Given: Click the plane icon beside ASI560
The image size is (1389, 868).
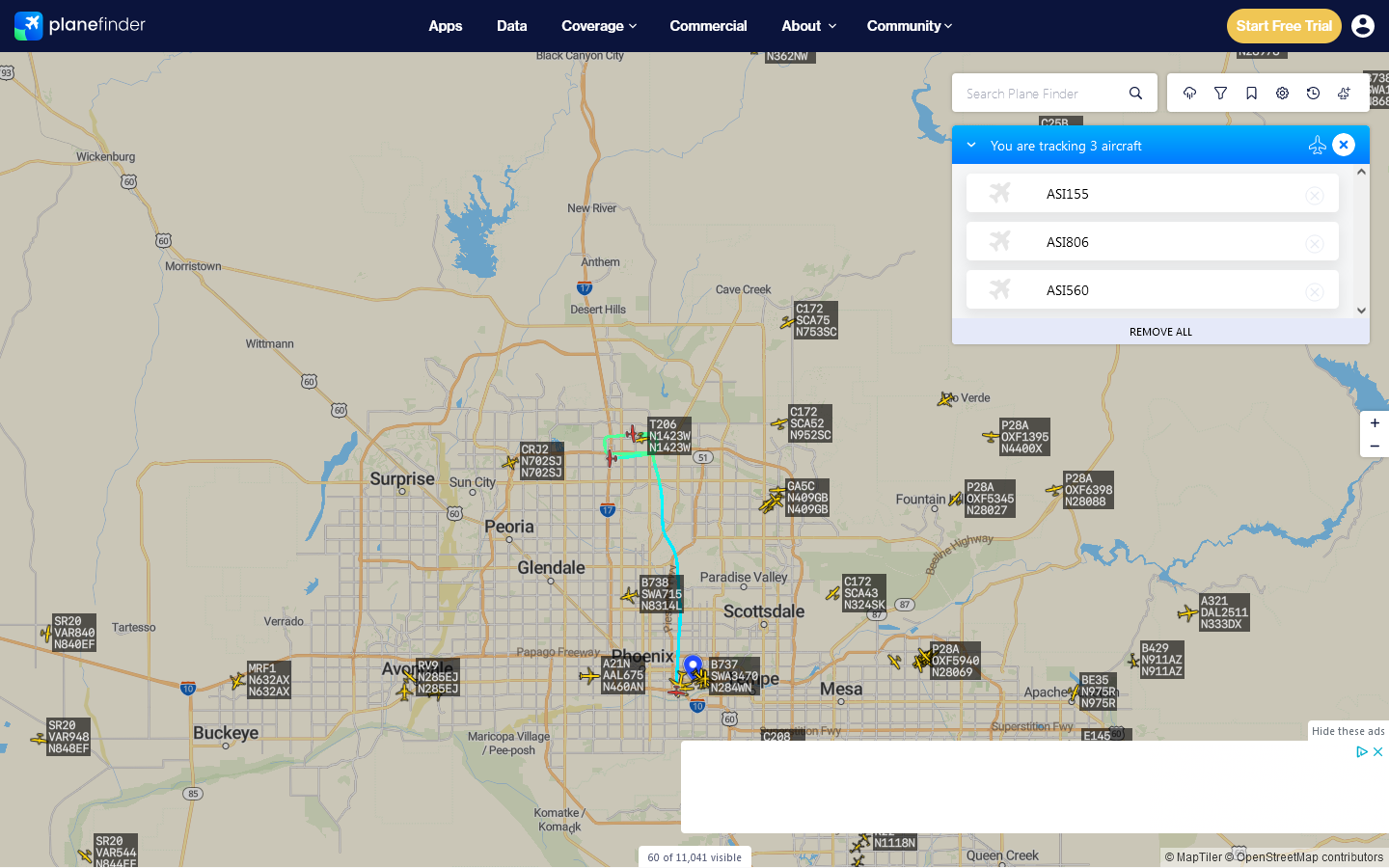Looking at the screenshot, I should coord(1000,289).
